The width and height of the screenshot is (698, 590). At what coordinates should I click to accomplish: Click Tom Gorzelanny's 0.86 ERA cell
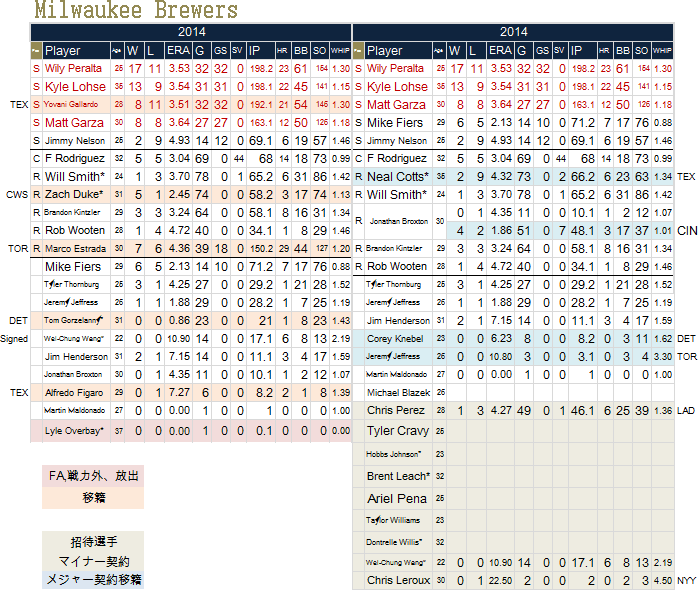tap(179, 321)
